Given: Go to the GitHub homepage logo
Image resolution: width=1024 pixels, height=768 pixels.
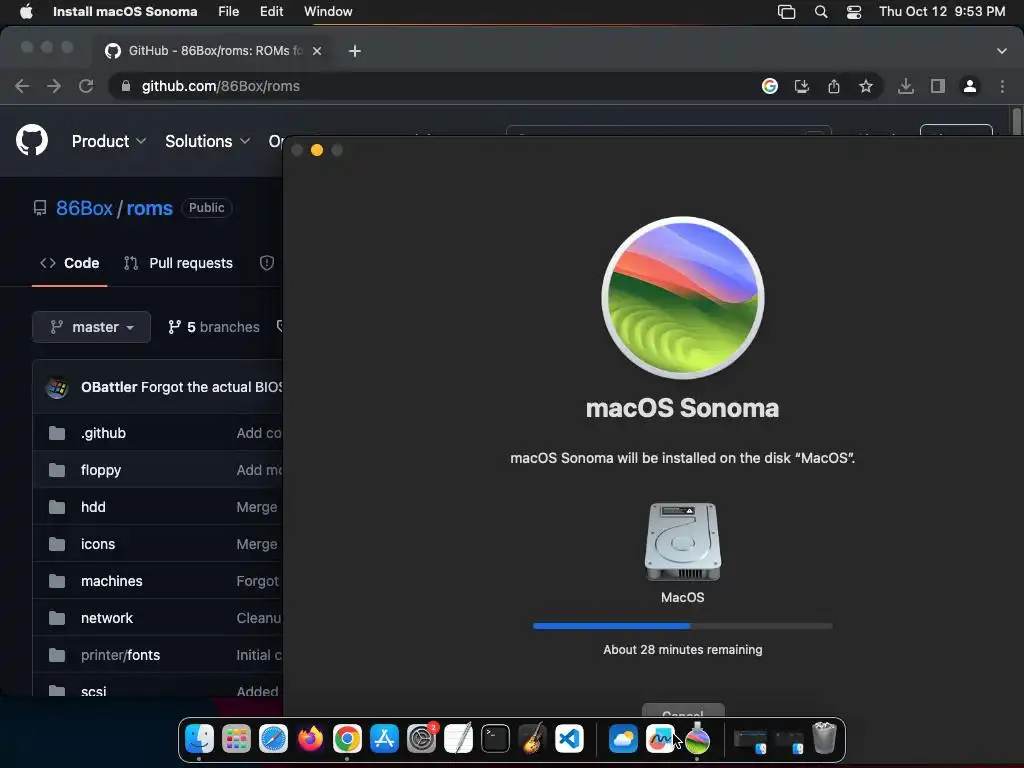Looking at the screenshot, I should pos(31,140).
